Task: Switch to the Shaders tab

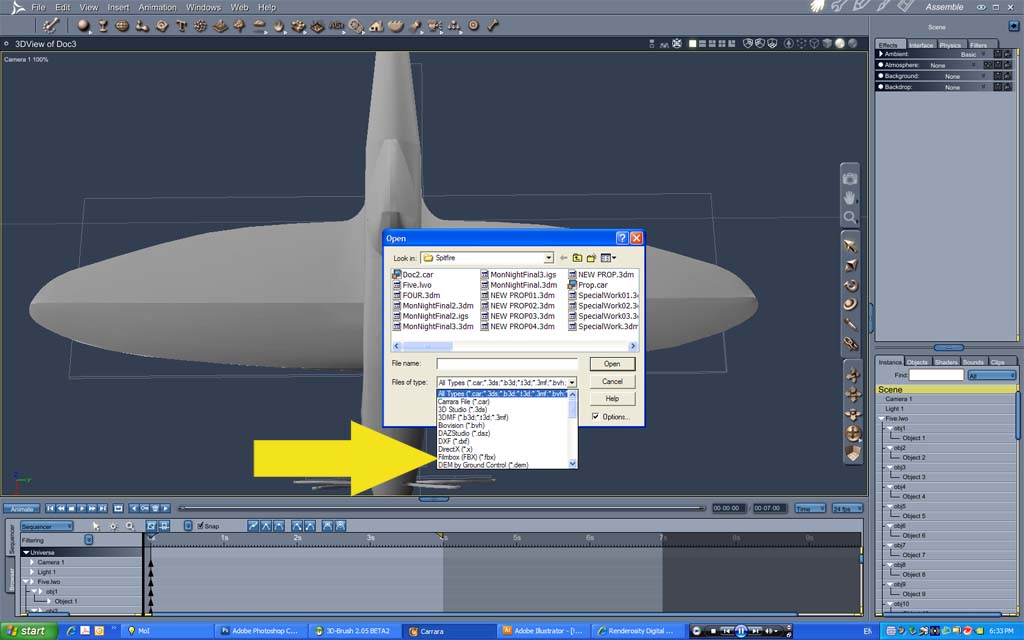Action: [x=946, y=362]
